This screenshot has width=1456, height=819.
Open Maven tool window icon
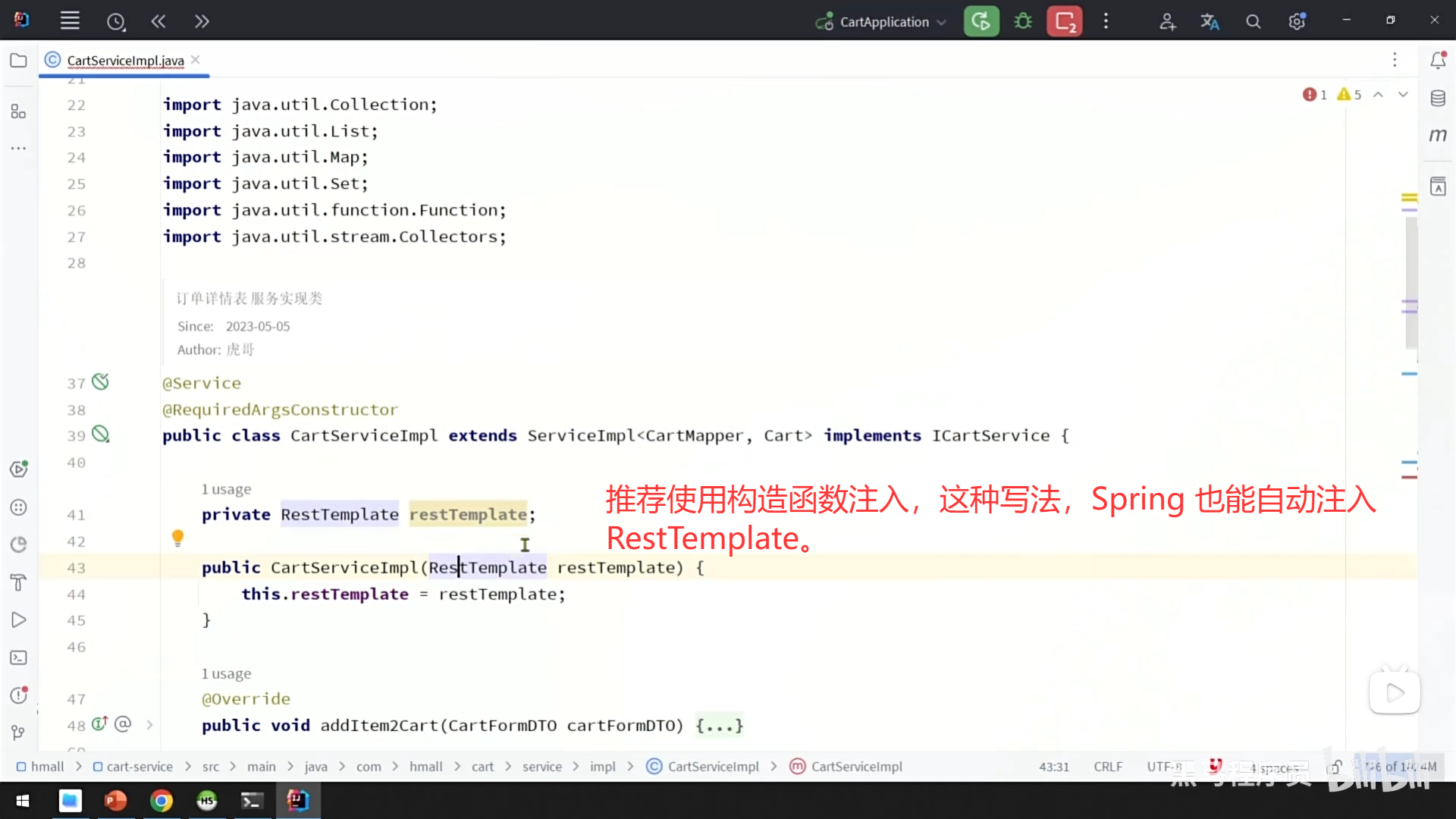click(x=1438, y=135)
